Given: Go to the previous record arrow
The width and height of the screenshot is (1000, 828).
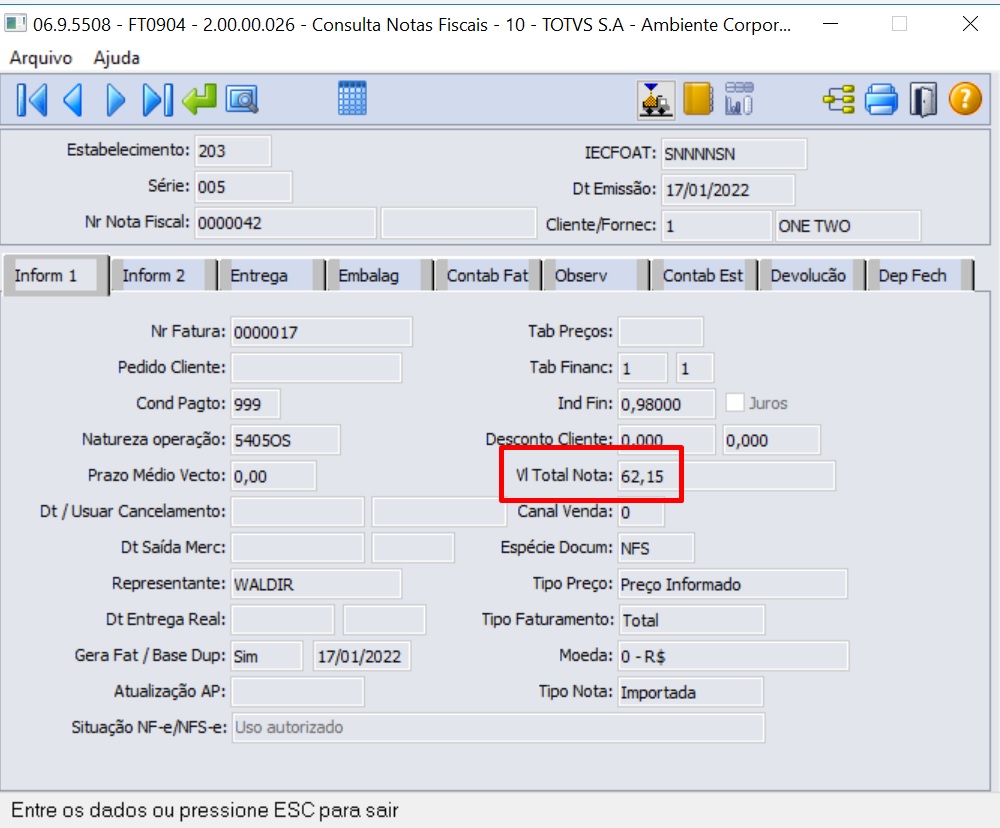Looking at the screenshot, I should tap(73, 100).
